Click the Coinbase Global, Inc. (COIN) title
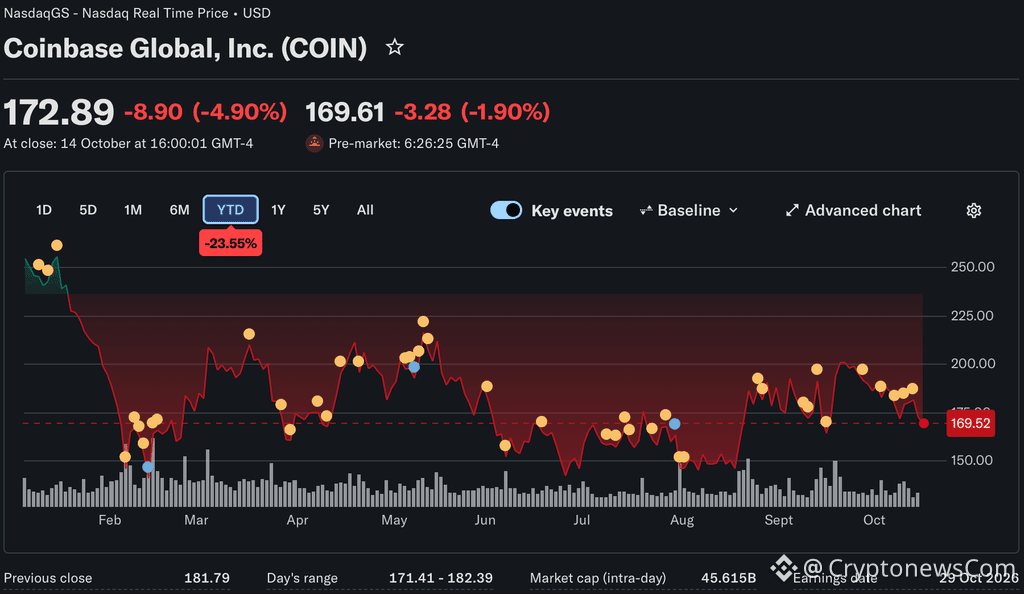 (185, 48)
